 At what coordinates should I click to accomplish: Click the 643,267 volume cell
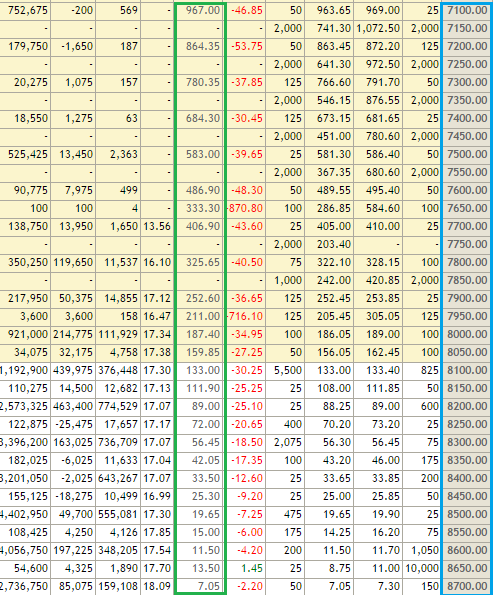tap(118, 479)
